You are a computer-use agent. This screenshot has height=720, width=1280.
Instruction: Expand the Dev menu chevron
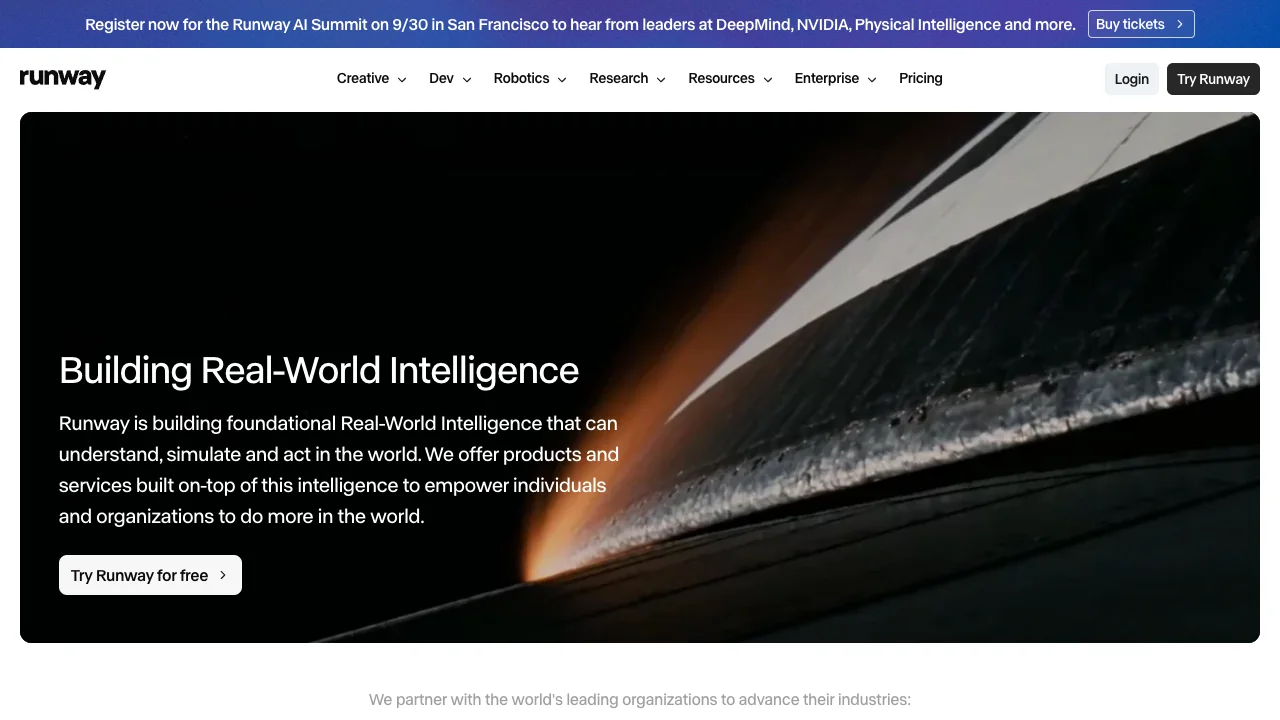pos(466,79)
